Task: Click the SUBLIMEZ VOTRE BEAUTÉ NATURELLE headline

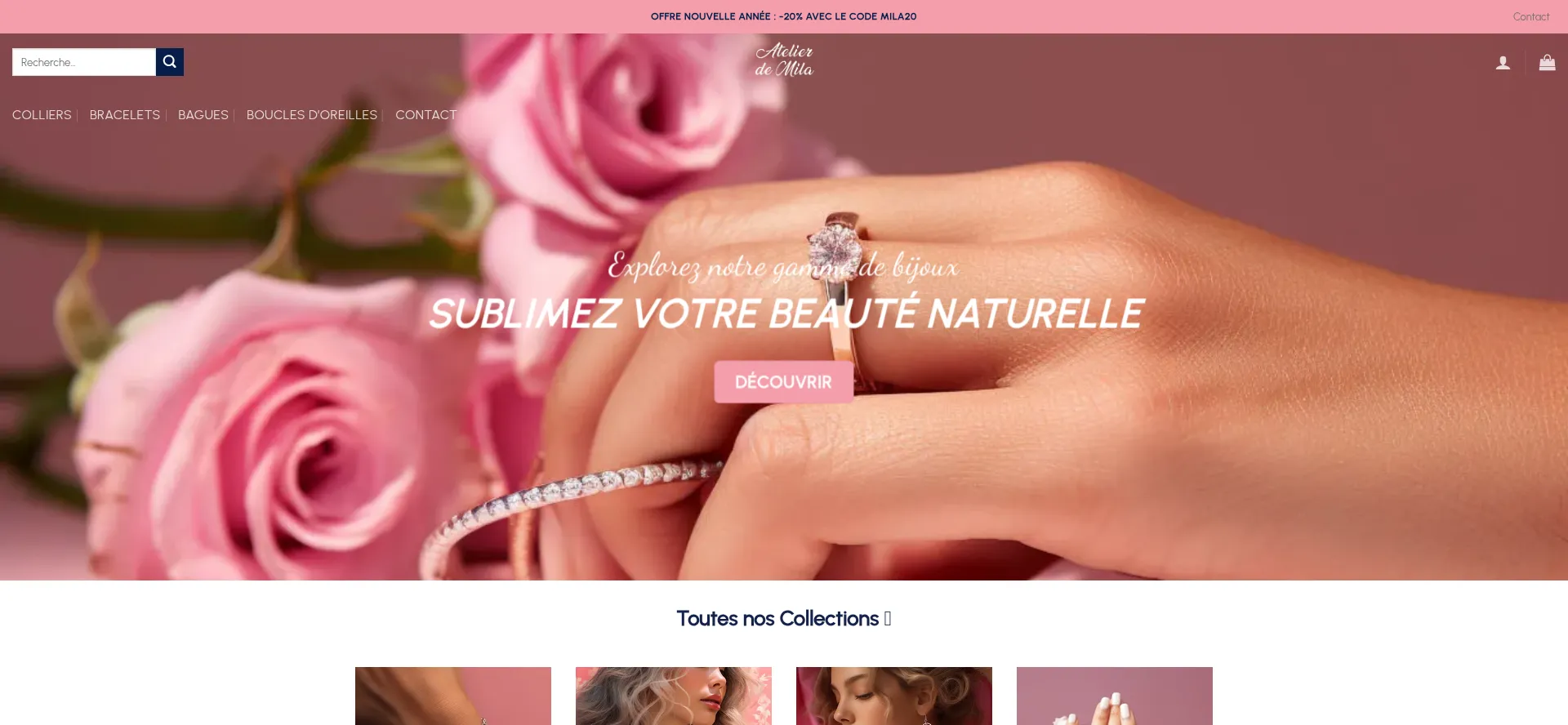Action: coord(786,314)
